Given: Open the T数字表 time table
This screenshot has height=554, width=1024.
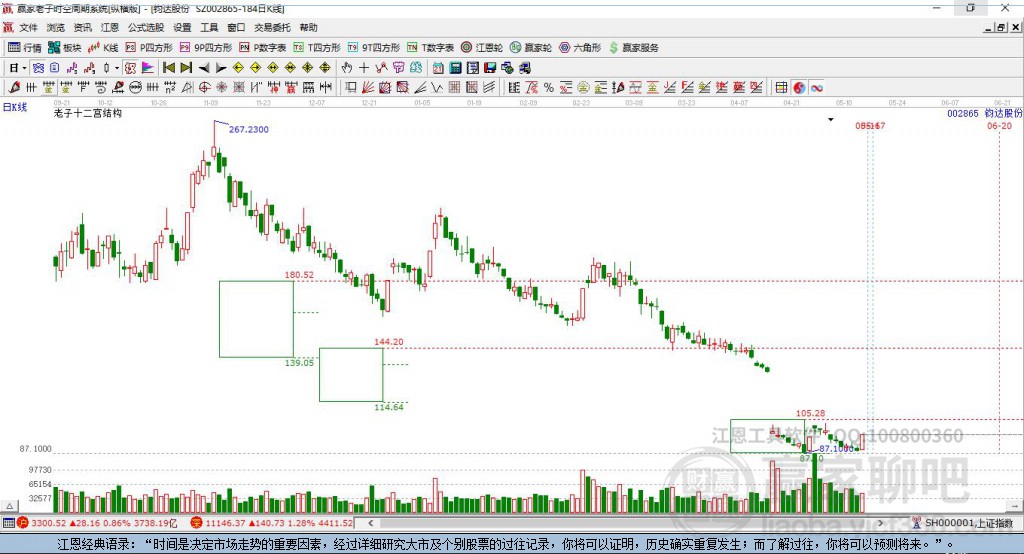Looking at the screenshot, I should coord(430,48).
